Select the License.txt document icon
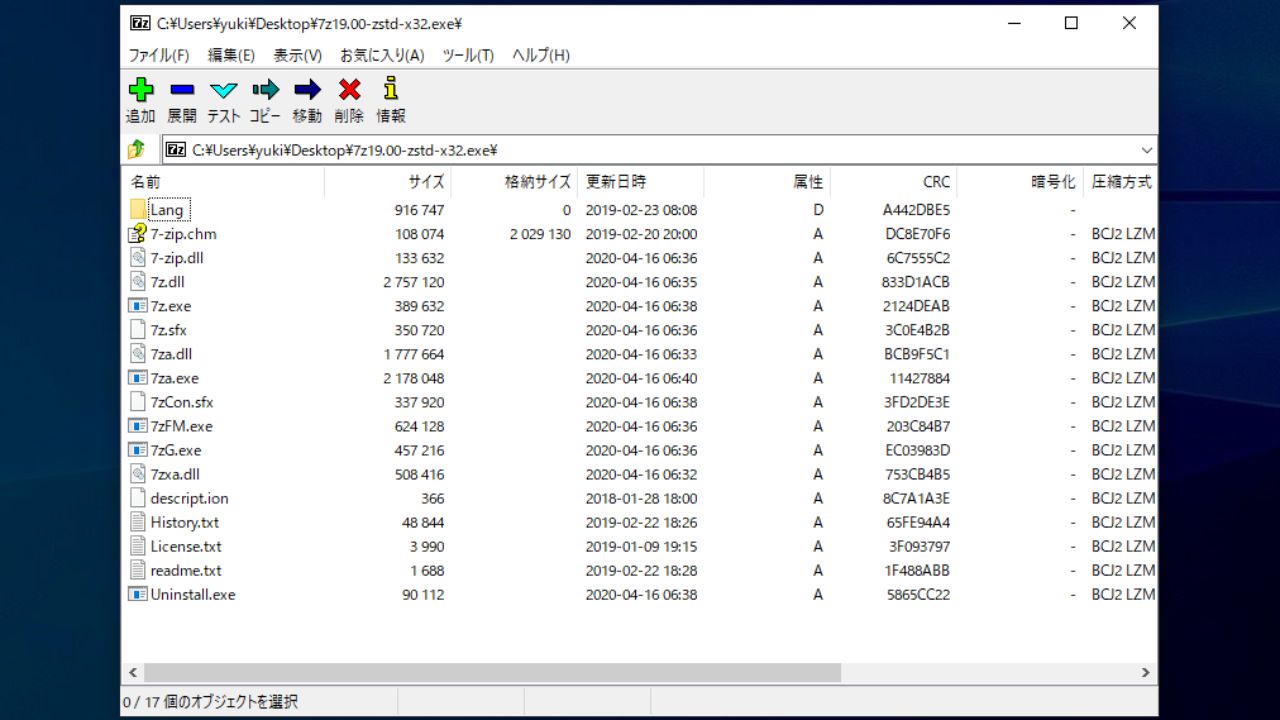Image resolution: width=1280 pixels, height=720 pixels. (138, 546)
